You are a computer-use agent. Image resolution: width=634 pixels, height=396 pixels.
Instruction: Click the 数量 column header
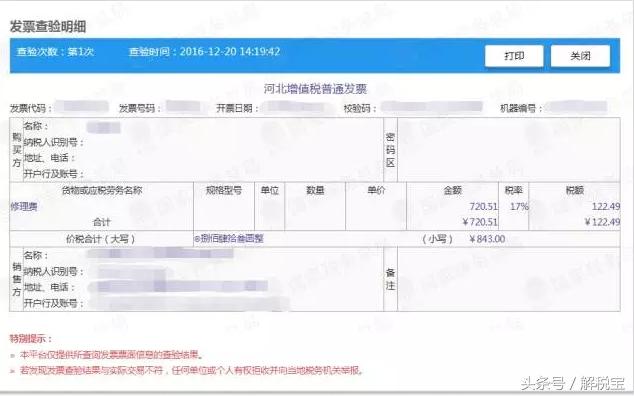pyautogui.click(x=315, y=190)
